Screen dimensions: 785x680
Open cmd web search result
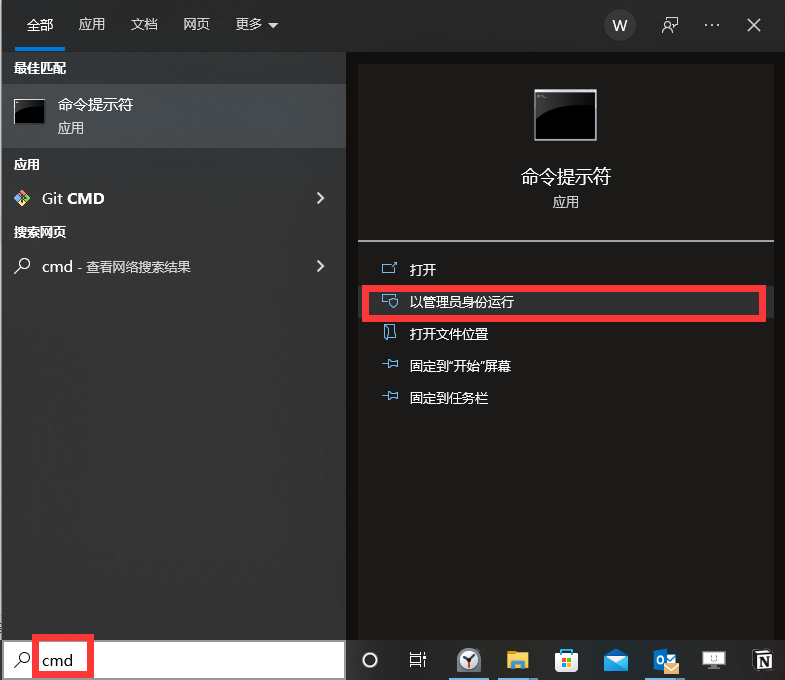[x=174, y=266]
